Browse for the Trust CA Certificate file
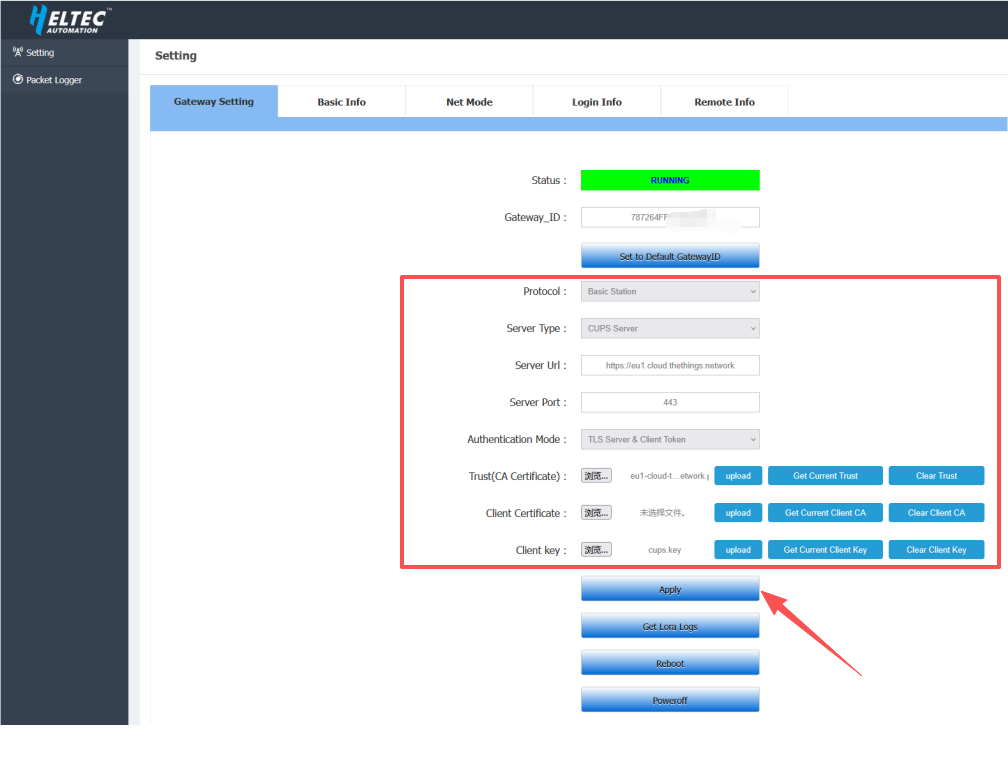 pos(596,476)
